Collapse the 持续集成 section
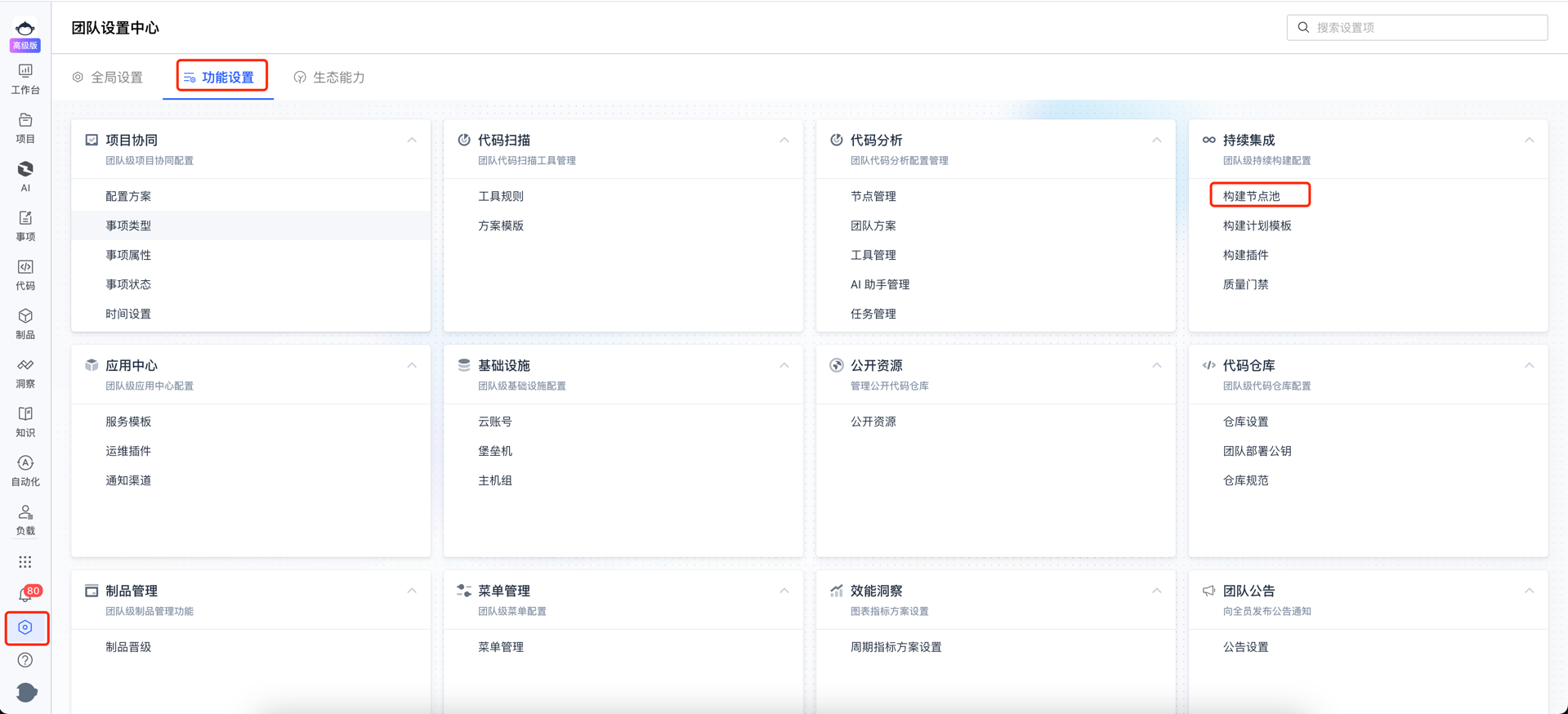Image resolution: width=1568 pixels, height=714 pixels. click(x=1529, y=141)
